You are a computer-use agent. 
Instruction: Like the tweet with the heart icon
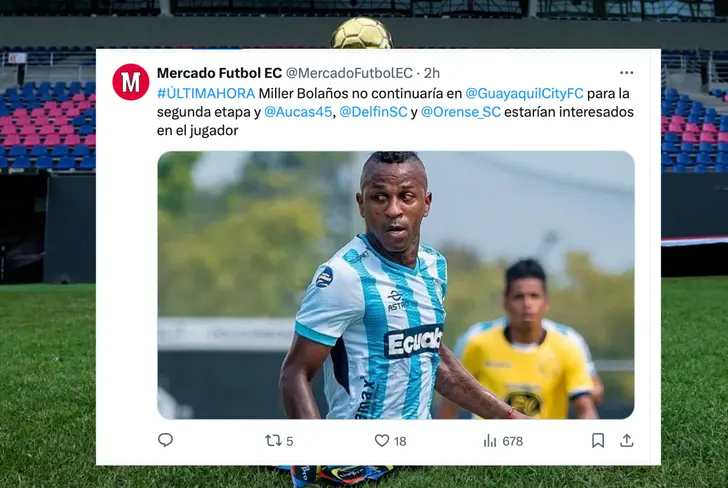coord(382,440)
